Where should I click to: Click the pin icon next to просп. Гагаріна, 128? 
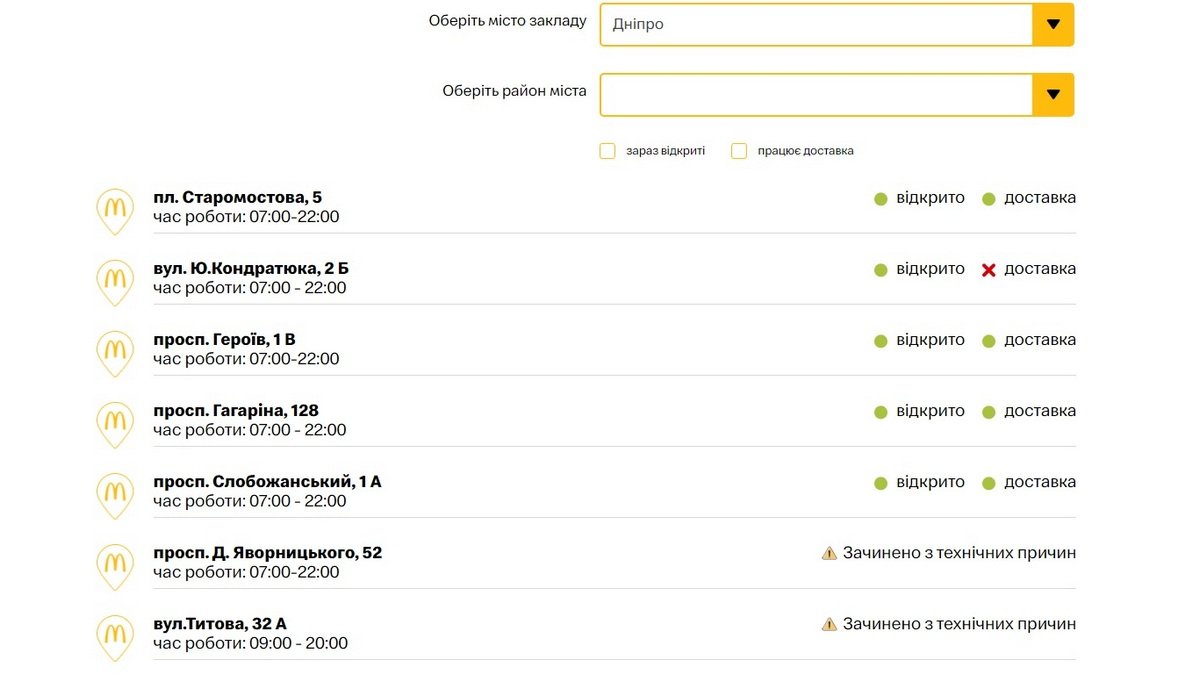115,424
